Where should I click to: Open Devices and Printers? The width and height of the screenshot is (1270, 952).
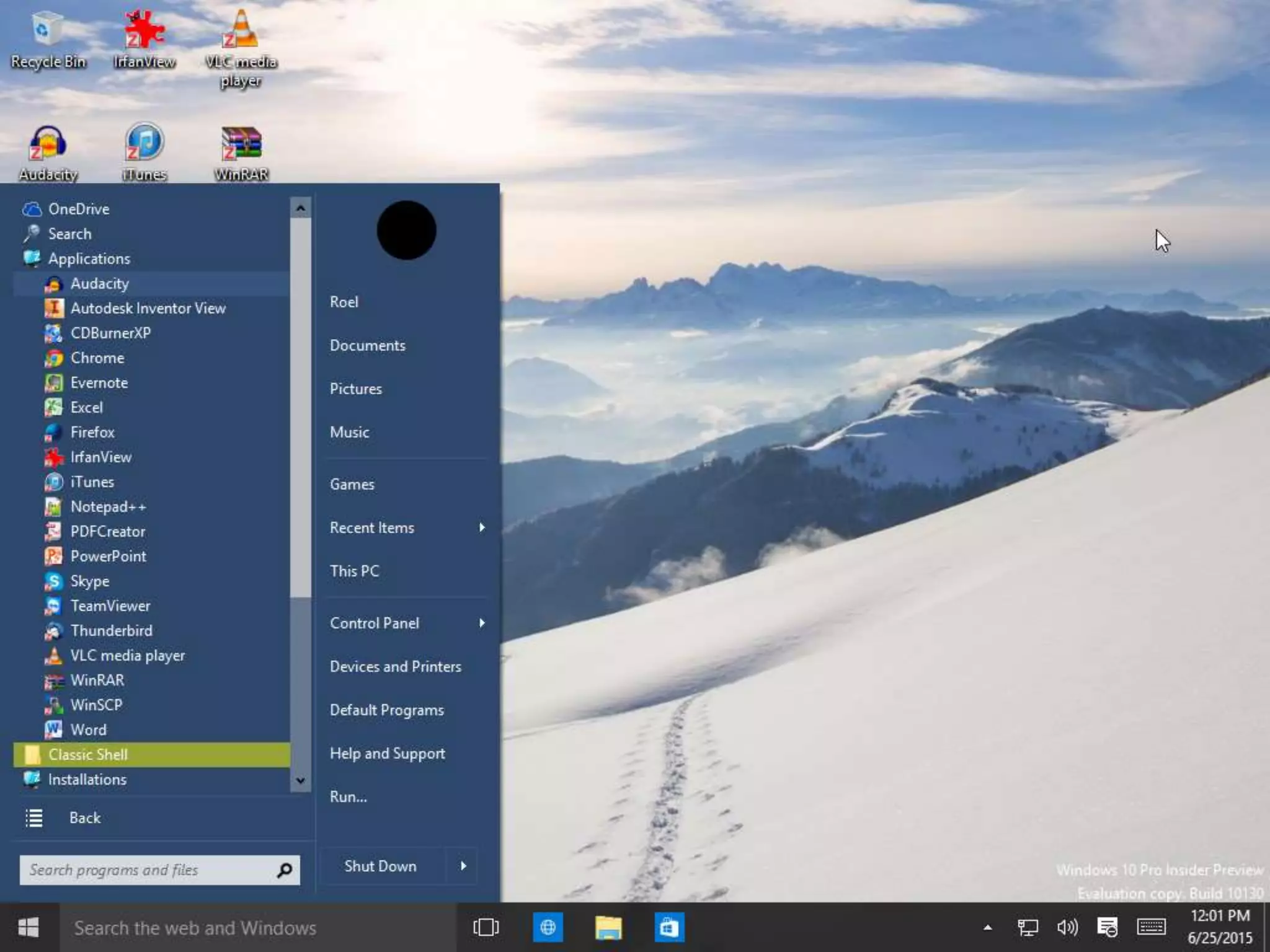coord(407,666)
